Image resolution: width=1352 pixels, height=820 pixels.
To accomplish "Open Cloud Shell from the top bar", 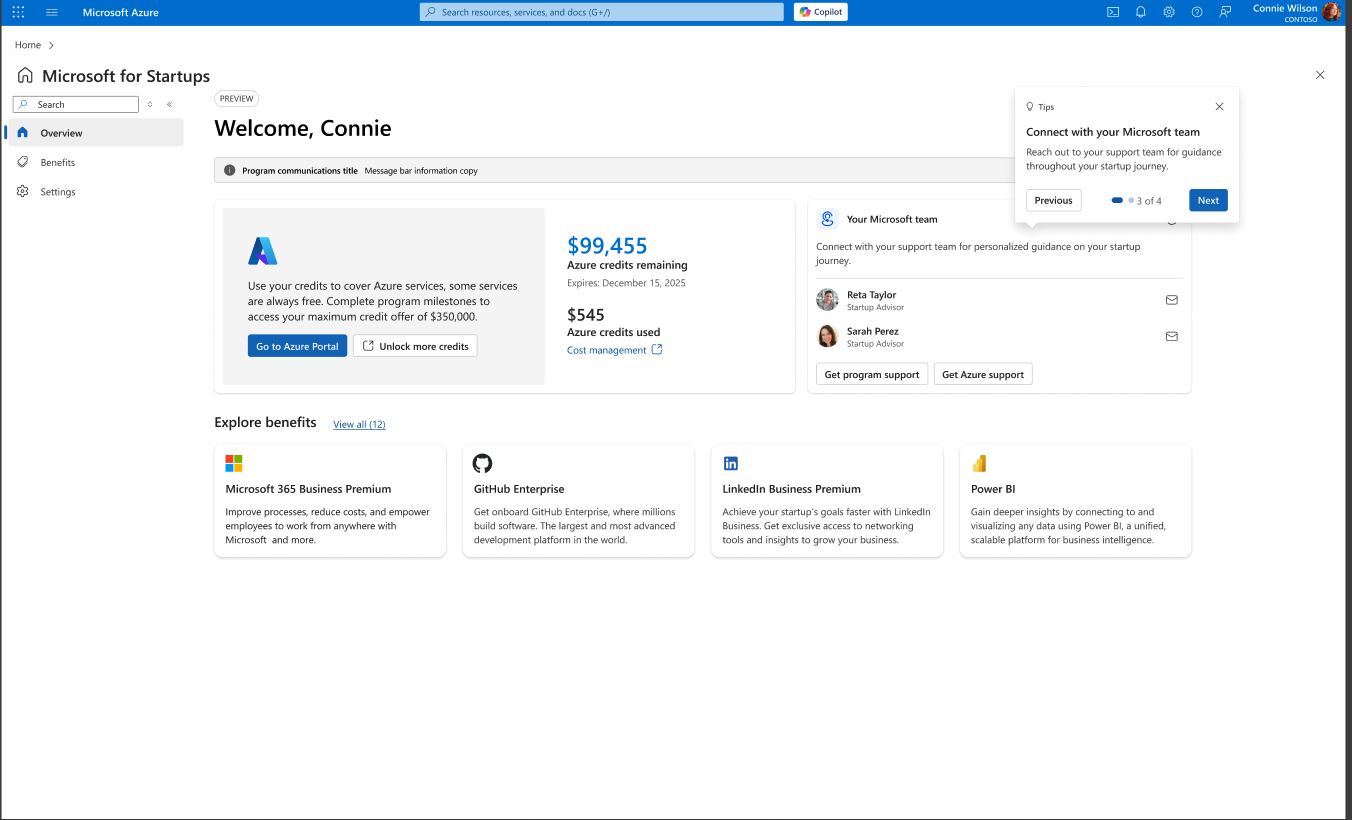I will (x=1113, y=12).
